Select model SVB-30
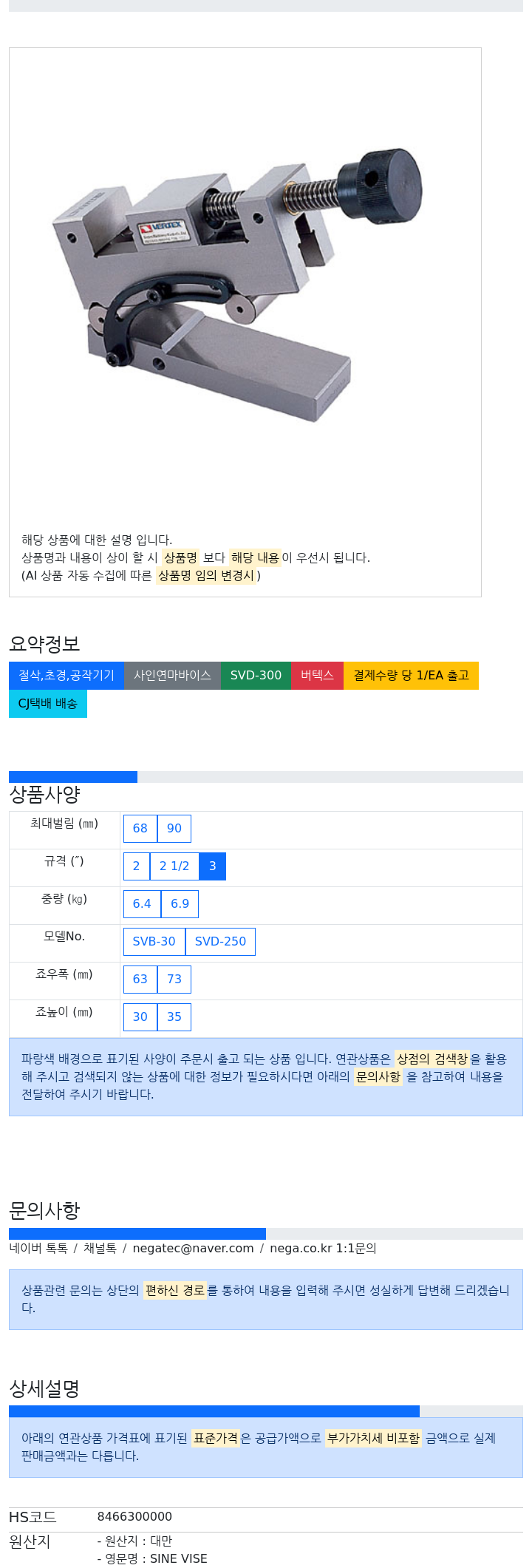The height and width of the screenshot is (1568, 532). coord(154,942)
